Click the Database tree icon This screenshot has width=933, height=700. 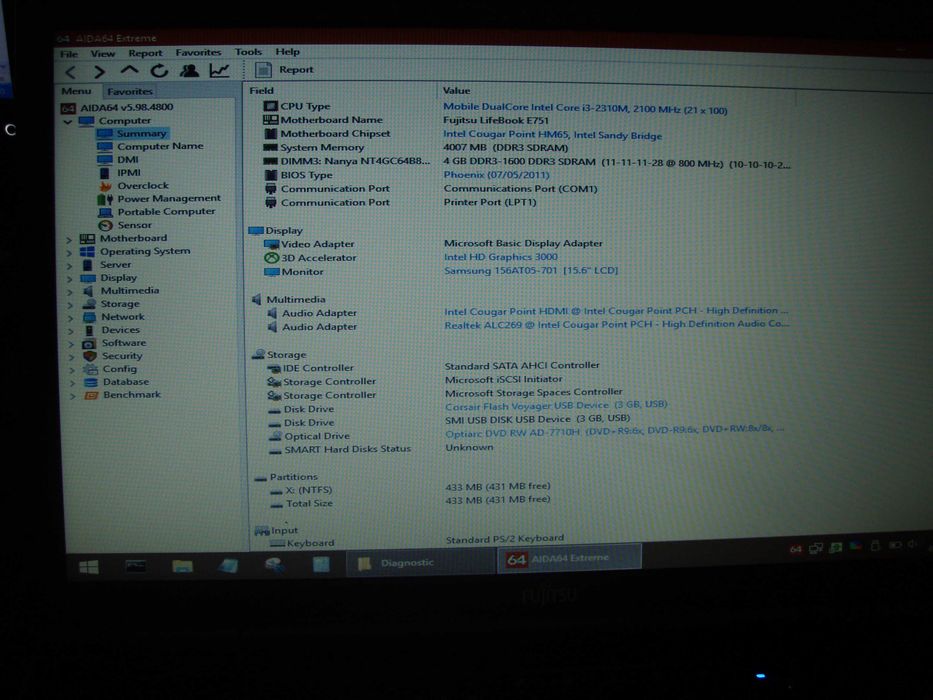tap(90, 383)
